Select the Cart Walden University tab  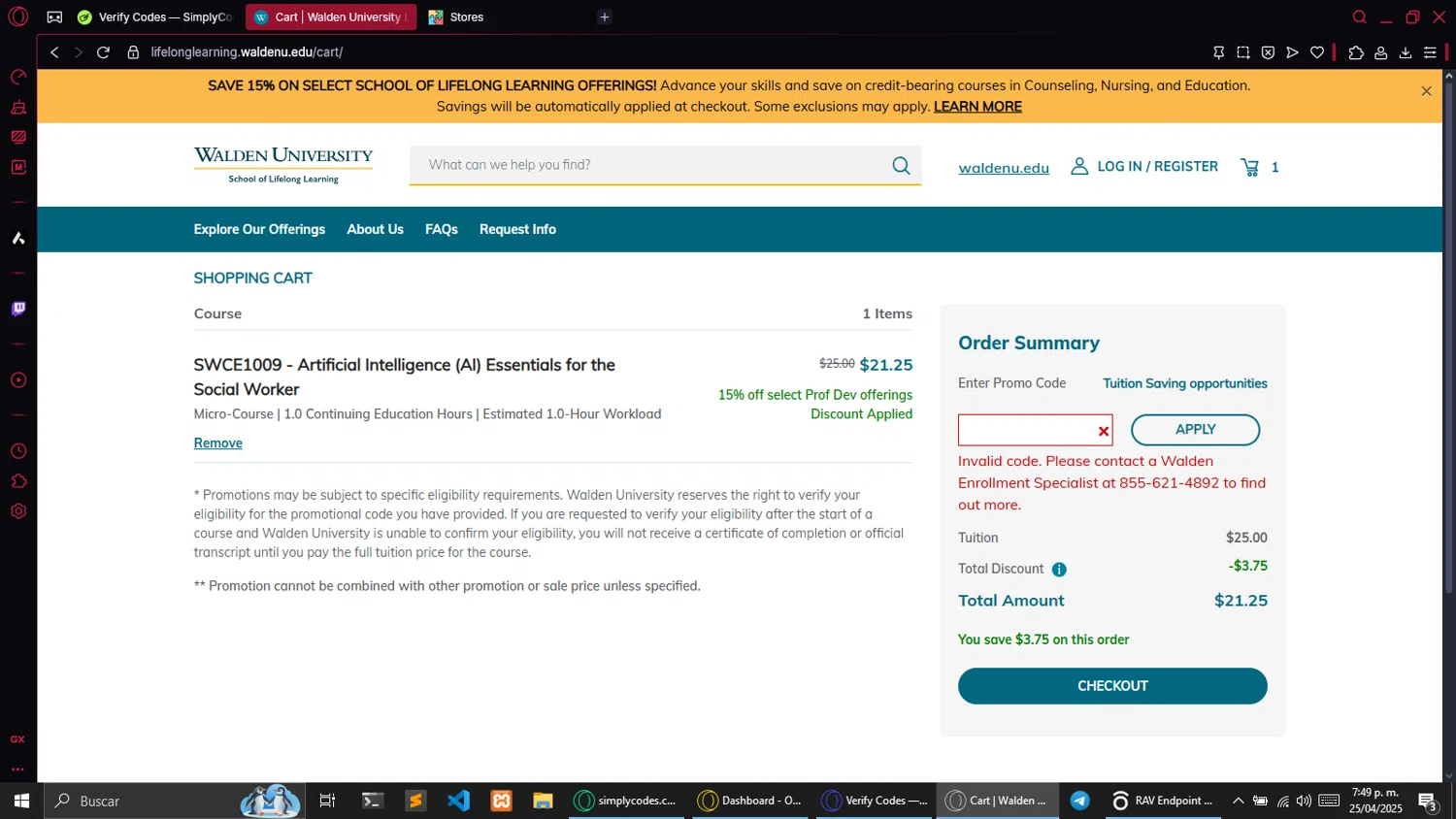click(331, 16)
